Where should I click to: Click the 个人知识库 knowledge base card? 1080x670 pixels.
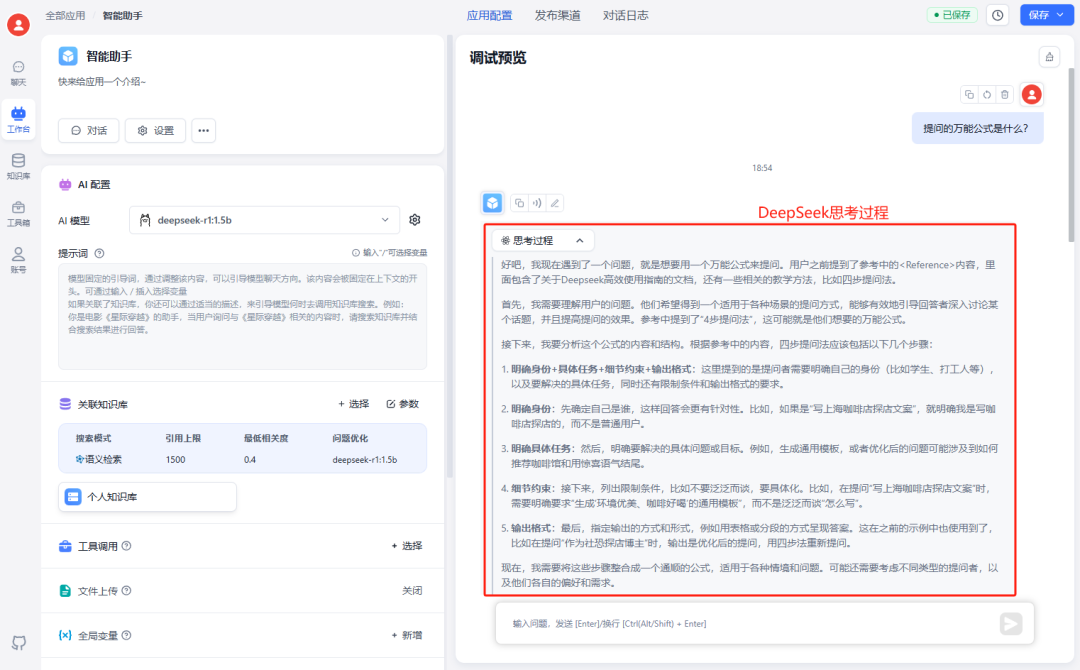click(x=147, y=496)
